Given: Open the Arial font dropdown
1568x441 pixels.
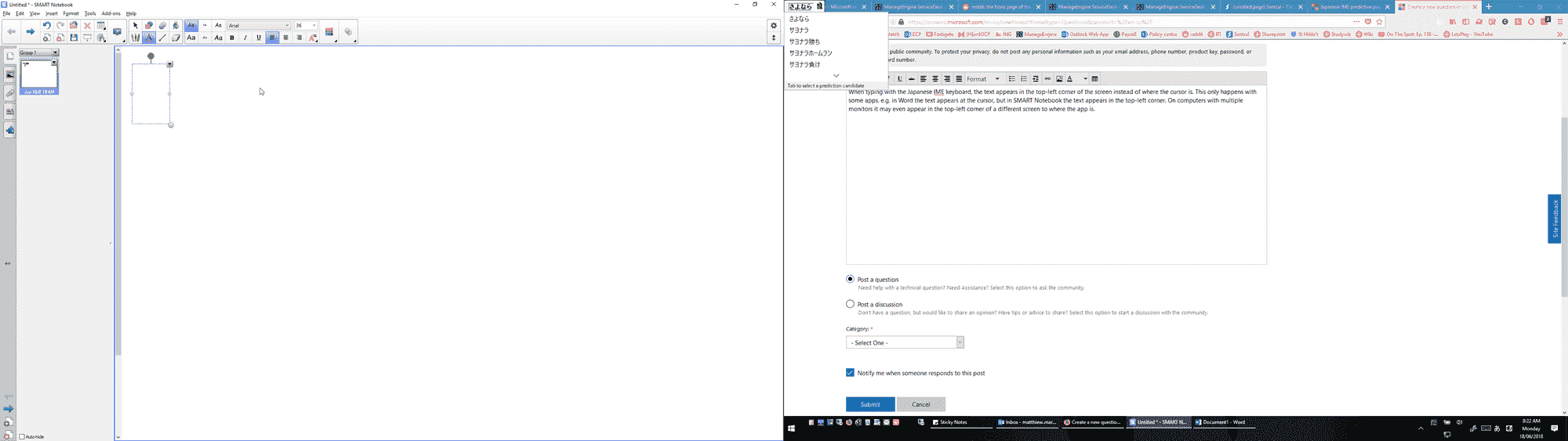Looking at the screenshot, I should pyautogui.click(x=259, y=25).
